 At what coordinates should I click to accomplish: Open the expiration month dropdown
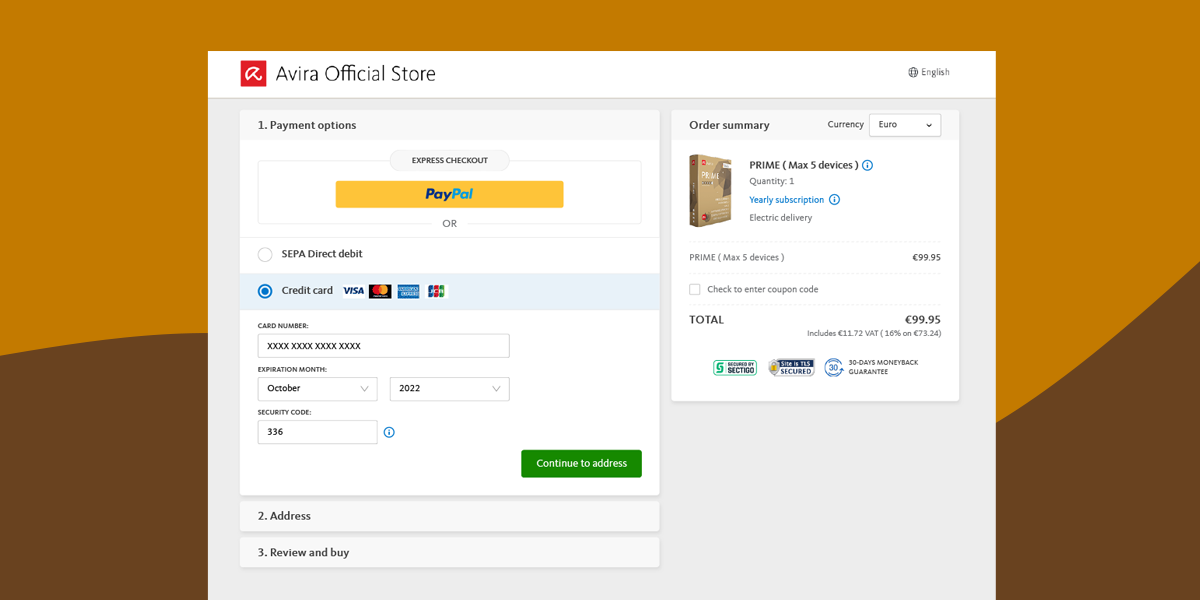pyautogui.click(x=317, y=389)
